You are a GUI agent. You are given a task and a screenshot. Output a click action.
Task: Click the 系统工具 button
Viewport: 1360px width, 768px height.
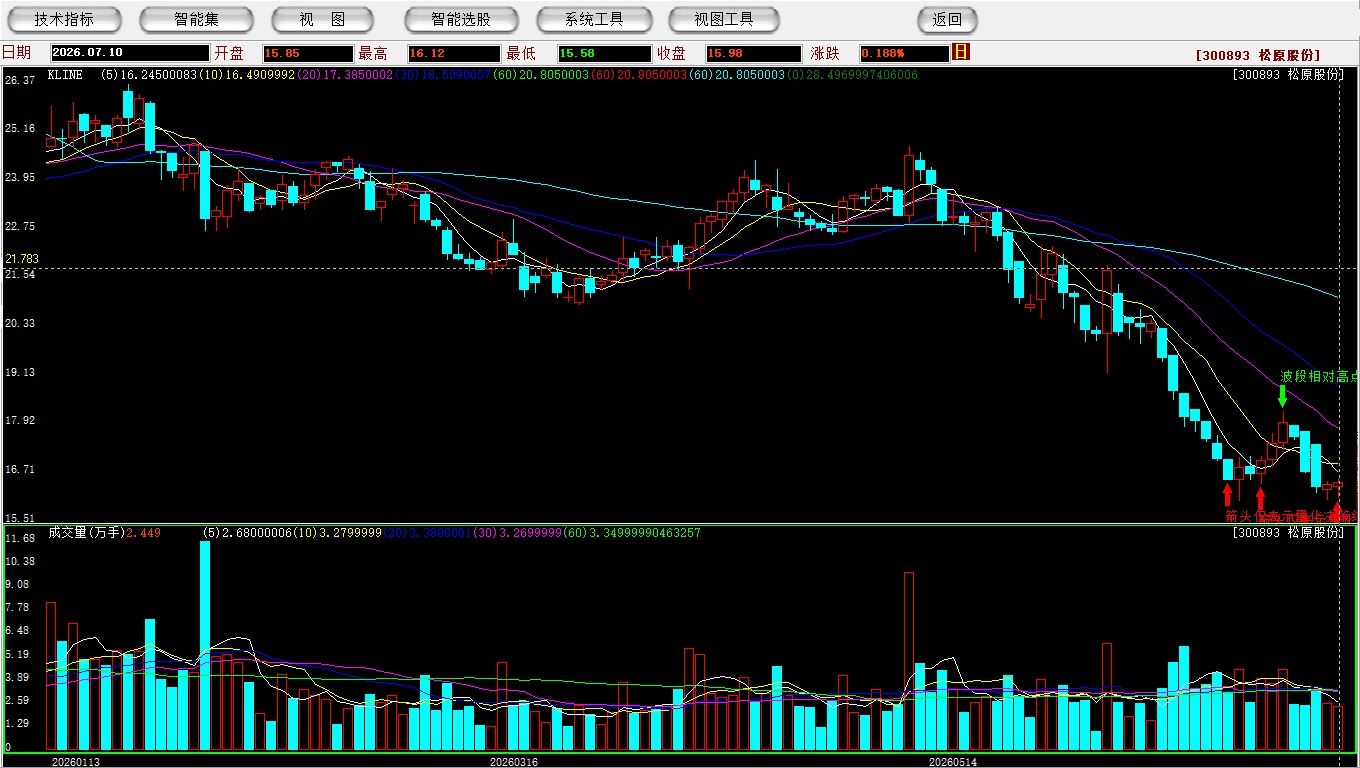coord(594,19)
